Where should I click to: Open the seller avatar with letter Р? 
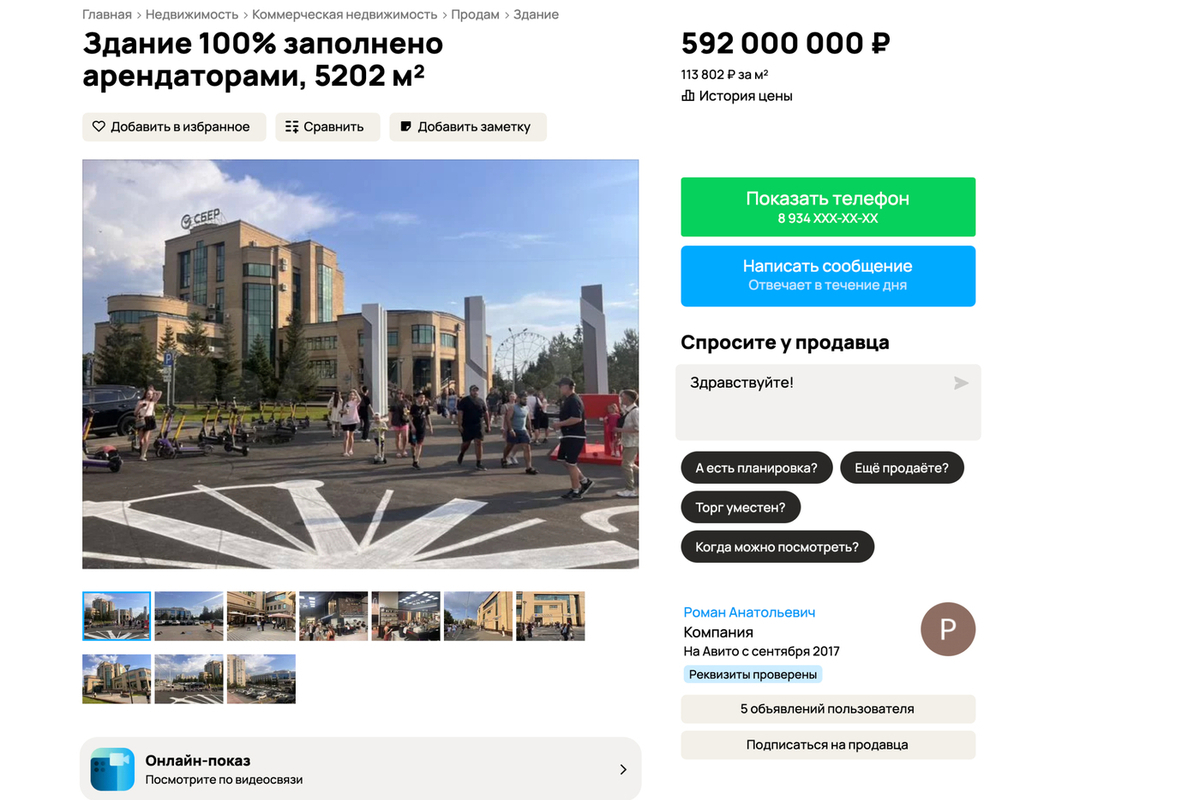tap(948, 629)
